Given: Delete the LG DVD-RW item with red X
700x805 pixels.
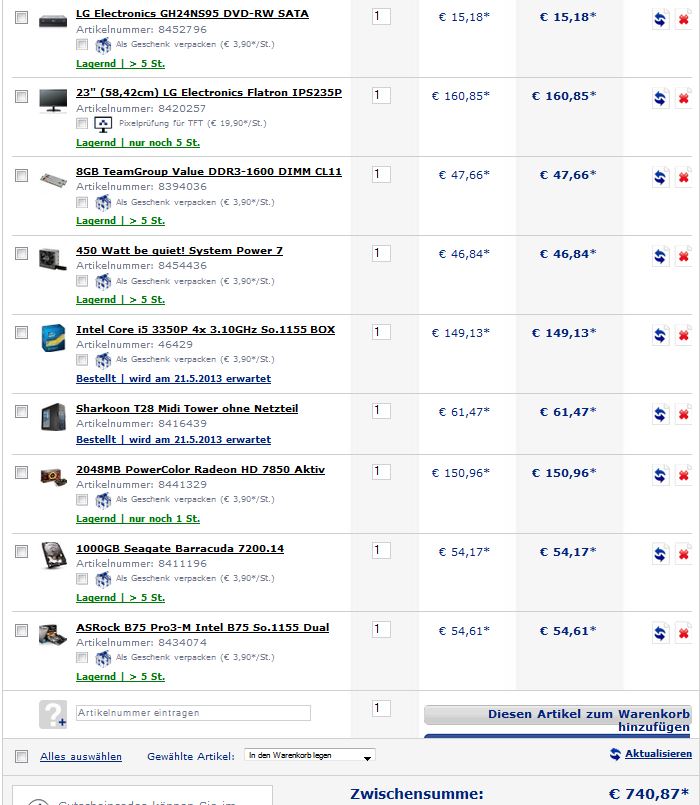Looking at the screenshot, I should [684, 20].
